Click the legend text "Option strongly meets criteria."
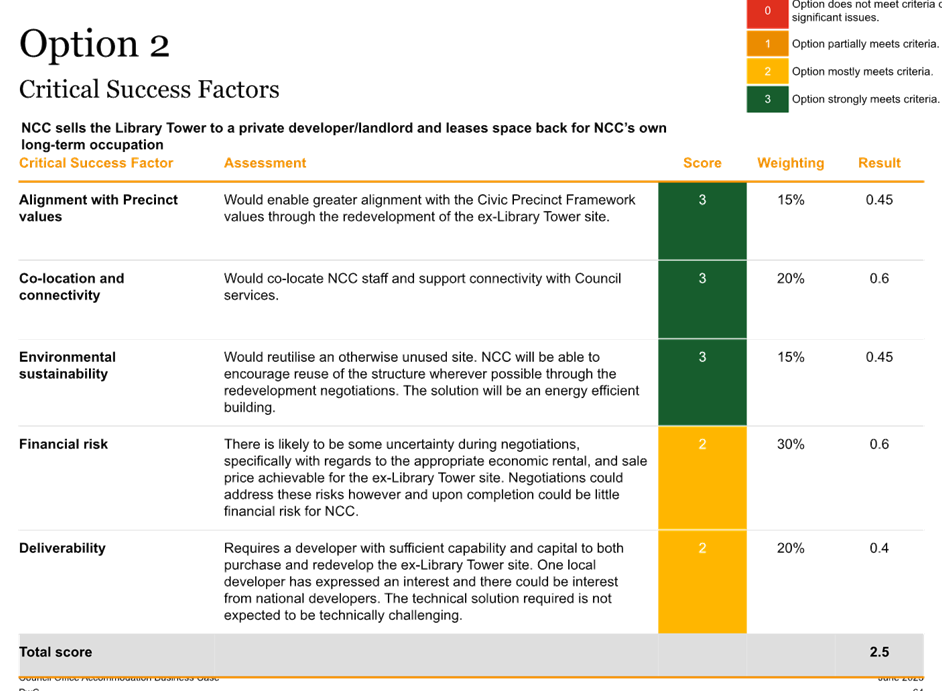This screenshot has height=691, width=942. click(865, 99)
